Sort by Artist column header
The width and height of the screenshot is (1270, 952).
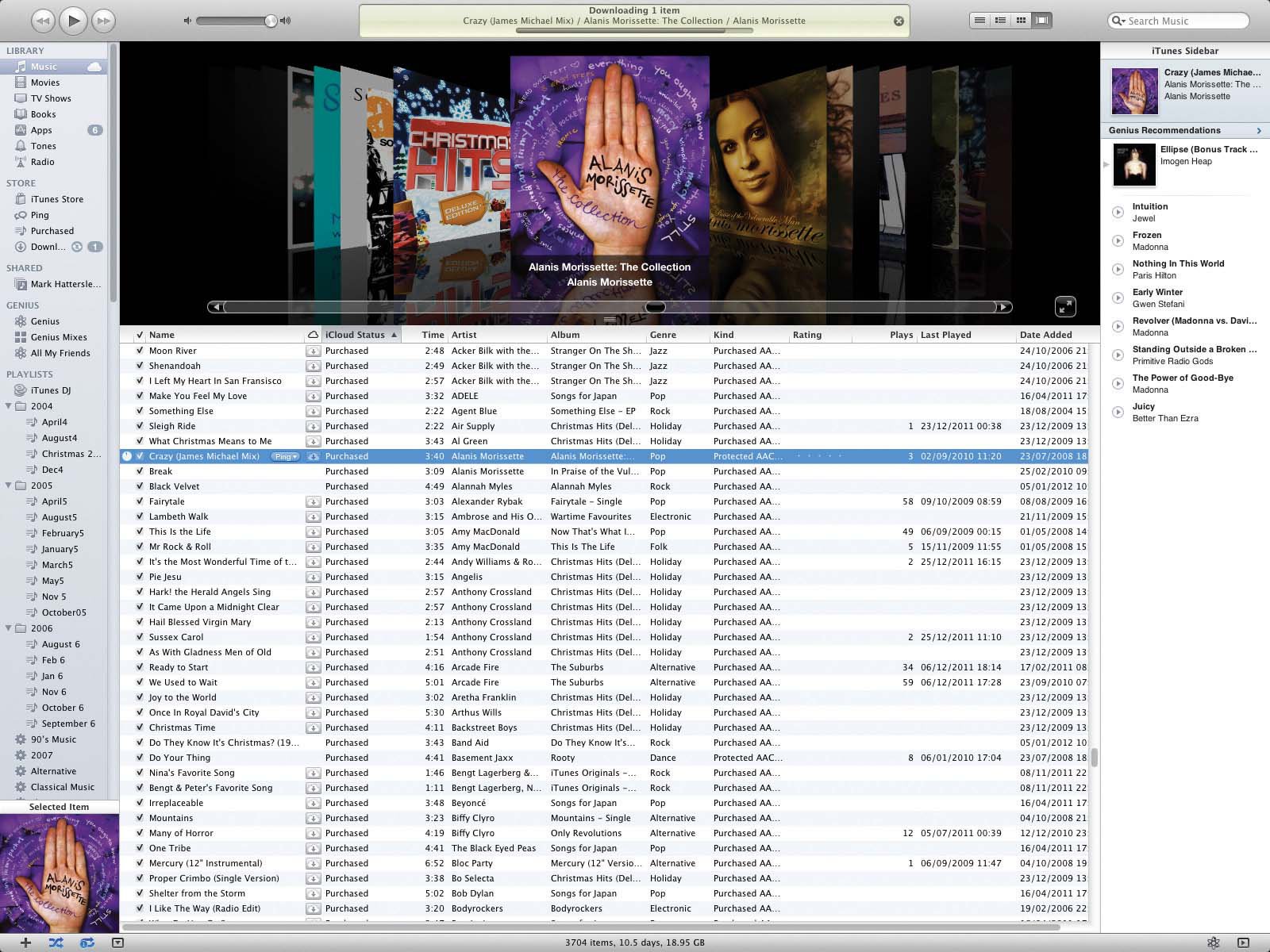tap(498, 335)
